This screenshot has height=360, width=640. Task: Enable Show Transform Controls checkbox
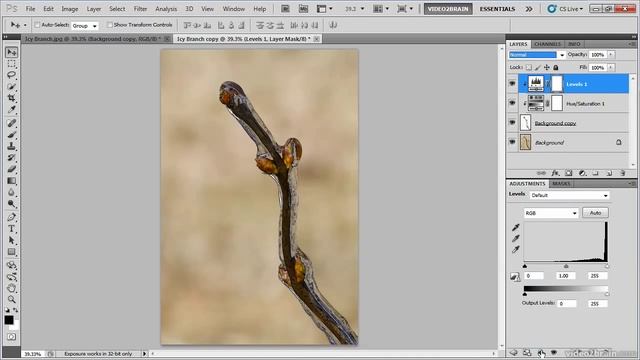(x=109, y=25)
